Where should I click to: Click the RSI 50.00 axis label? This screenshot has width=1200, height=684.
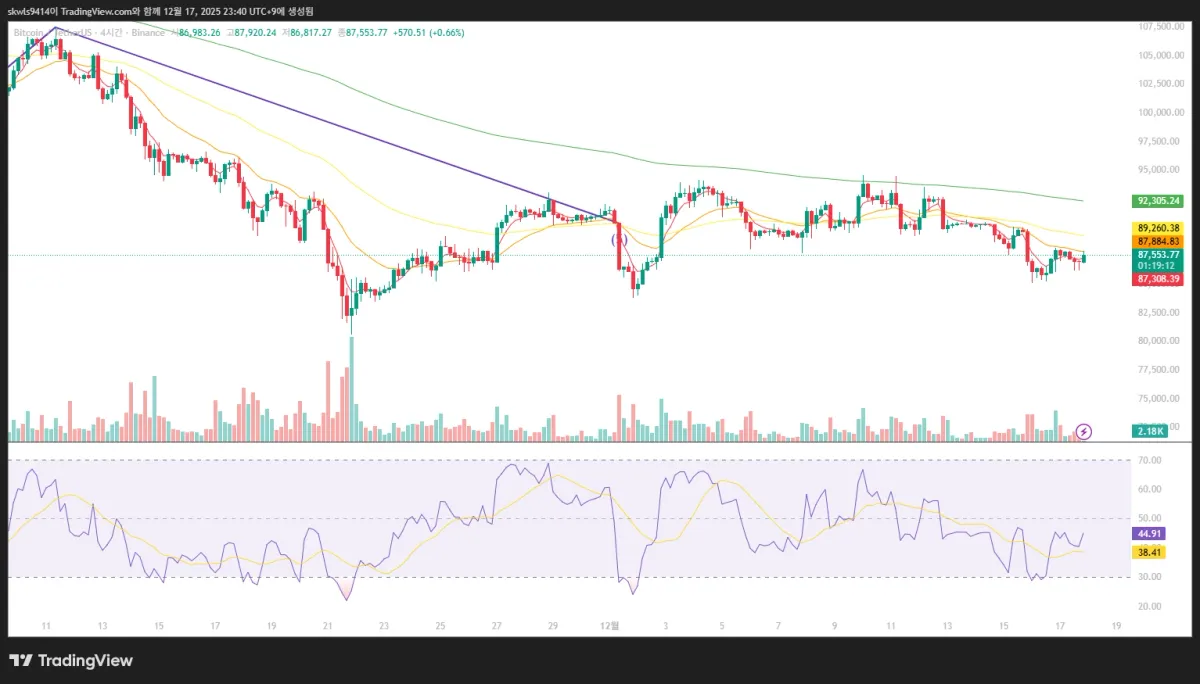pos(1150,518)
